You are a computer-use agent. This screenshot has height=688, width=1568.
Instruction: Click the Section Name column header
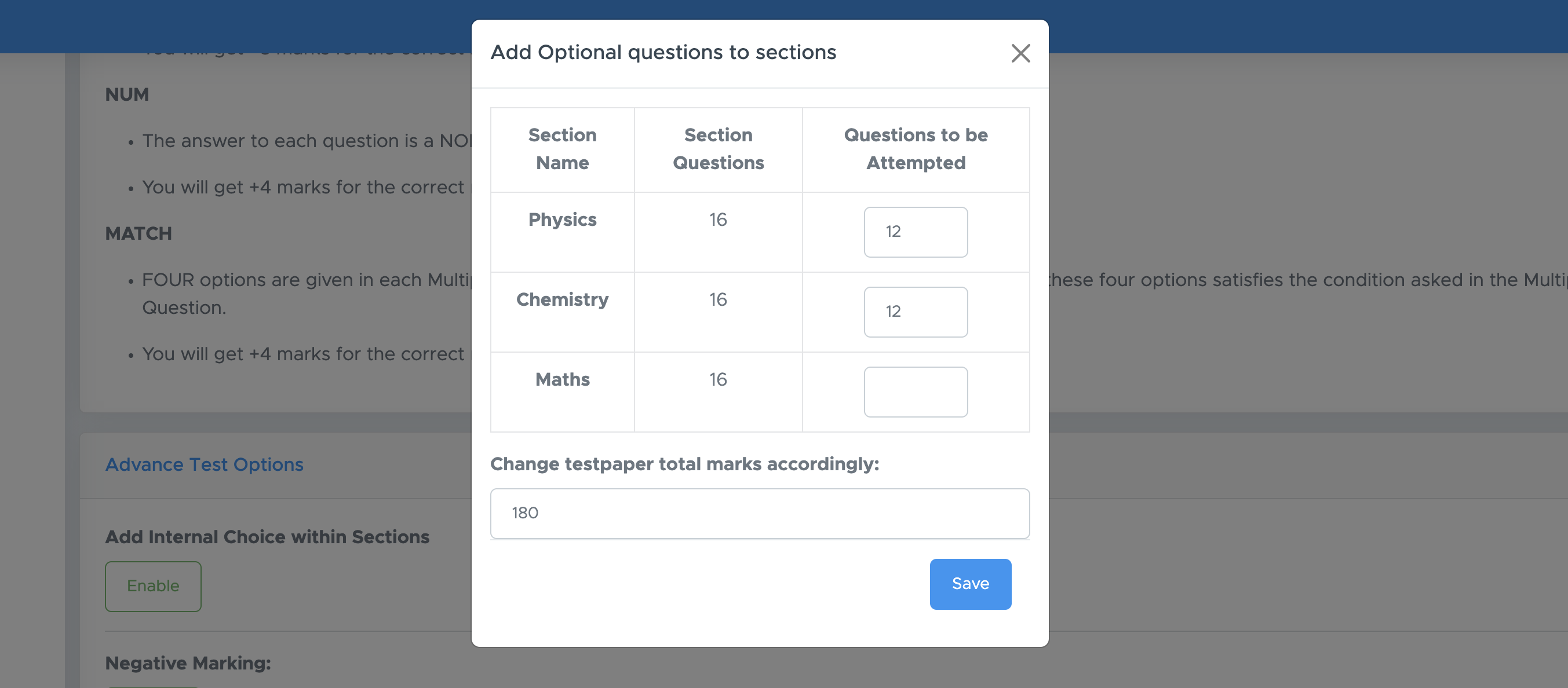coord(562,149)
